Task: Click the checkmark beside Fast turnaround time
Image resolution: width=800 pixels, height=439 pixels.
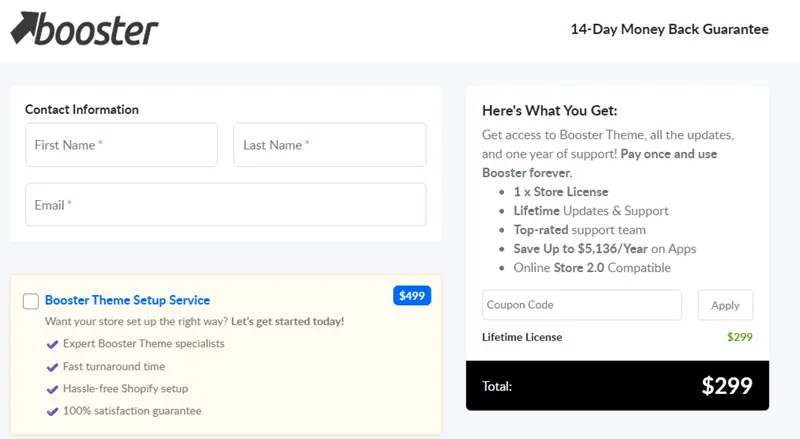Action: coord(52,367)
